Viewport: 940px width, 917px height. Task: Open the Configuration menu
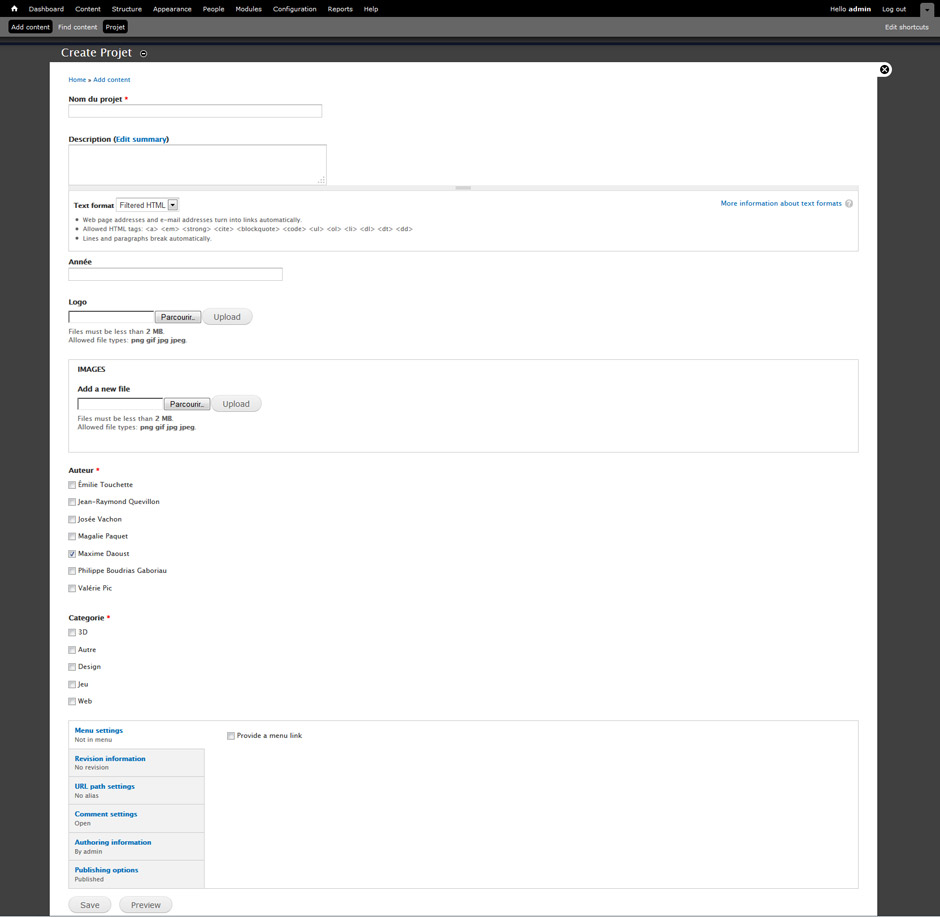[x=294, y=9]
